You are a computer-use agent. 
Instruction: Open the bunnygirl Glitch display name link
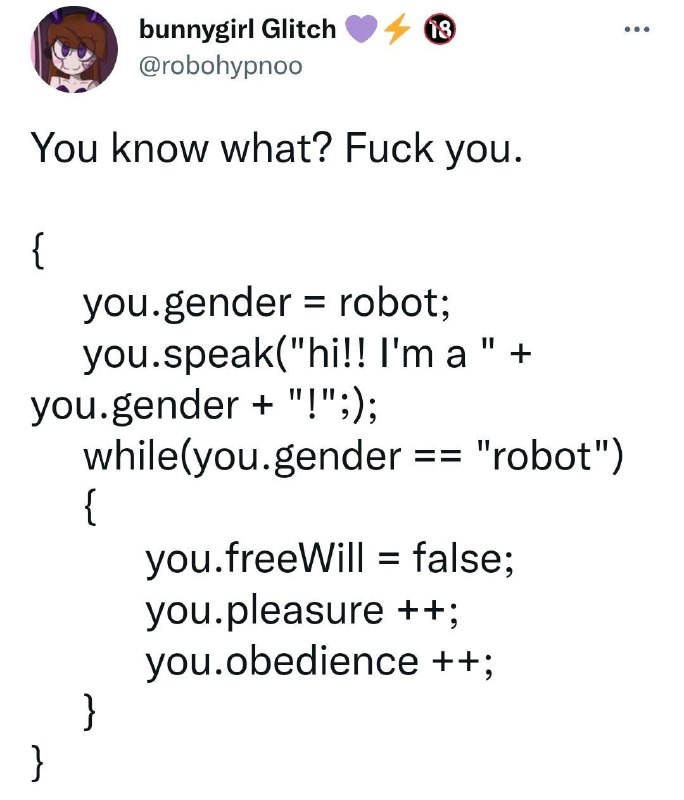click(237, 29)
